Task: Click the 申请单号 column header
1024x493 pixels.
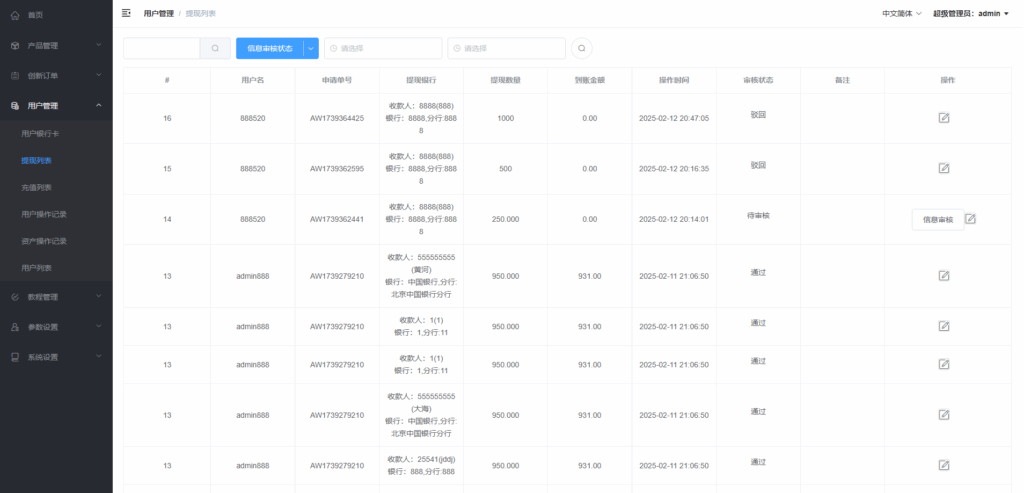Action: pos(337,80)
